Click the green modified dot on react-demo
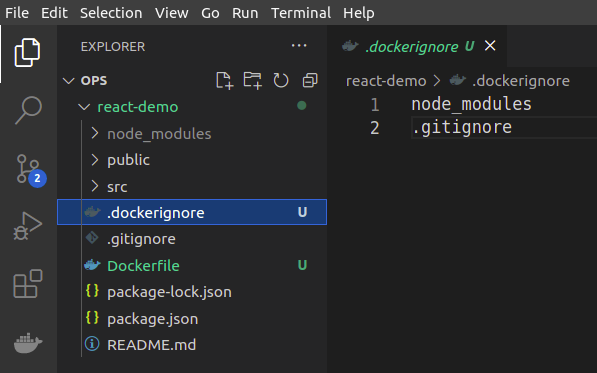The width and height of the screenshot is (597, 373). 302,105
